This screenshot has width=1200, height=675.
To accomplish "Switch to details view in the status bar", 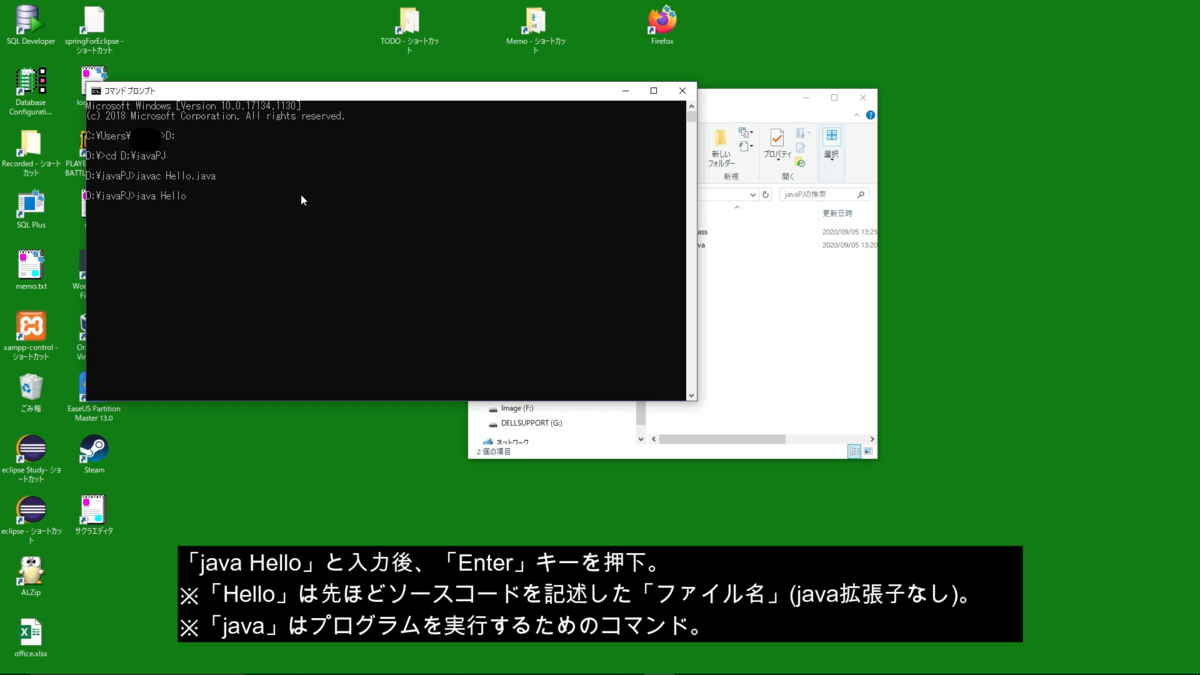I will pyautogui.click(x=854, y=452).
